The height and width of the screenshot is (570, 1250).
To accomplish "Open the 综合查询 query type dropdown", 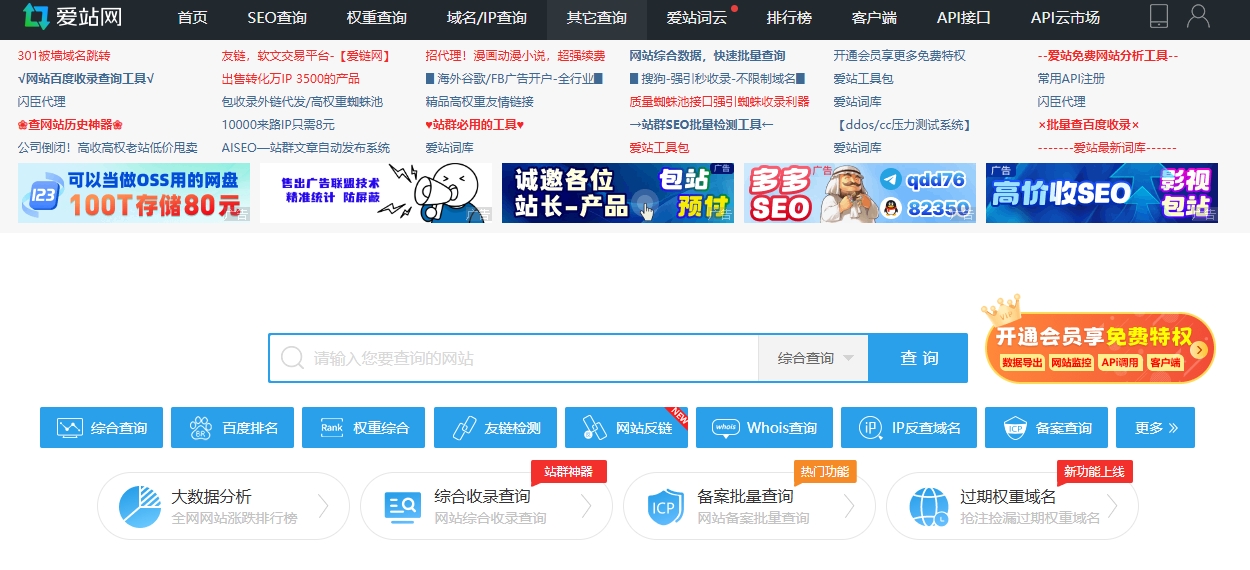I will (813, 358).
